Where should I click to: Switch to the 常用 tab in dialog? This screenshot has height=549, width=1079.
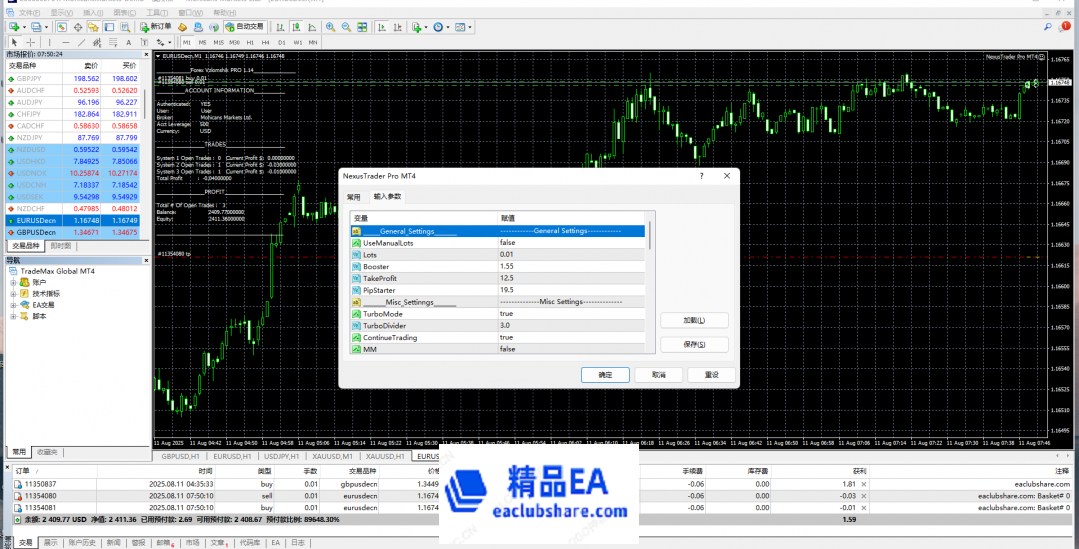[x=353, y=197]
